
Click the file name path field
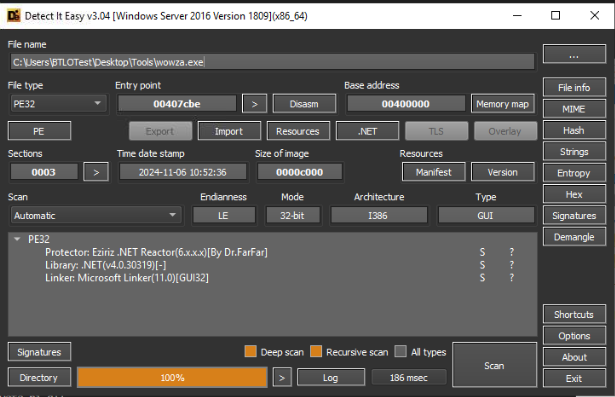tap(272, 62)
